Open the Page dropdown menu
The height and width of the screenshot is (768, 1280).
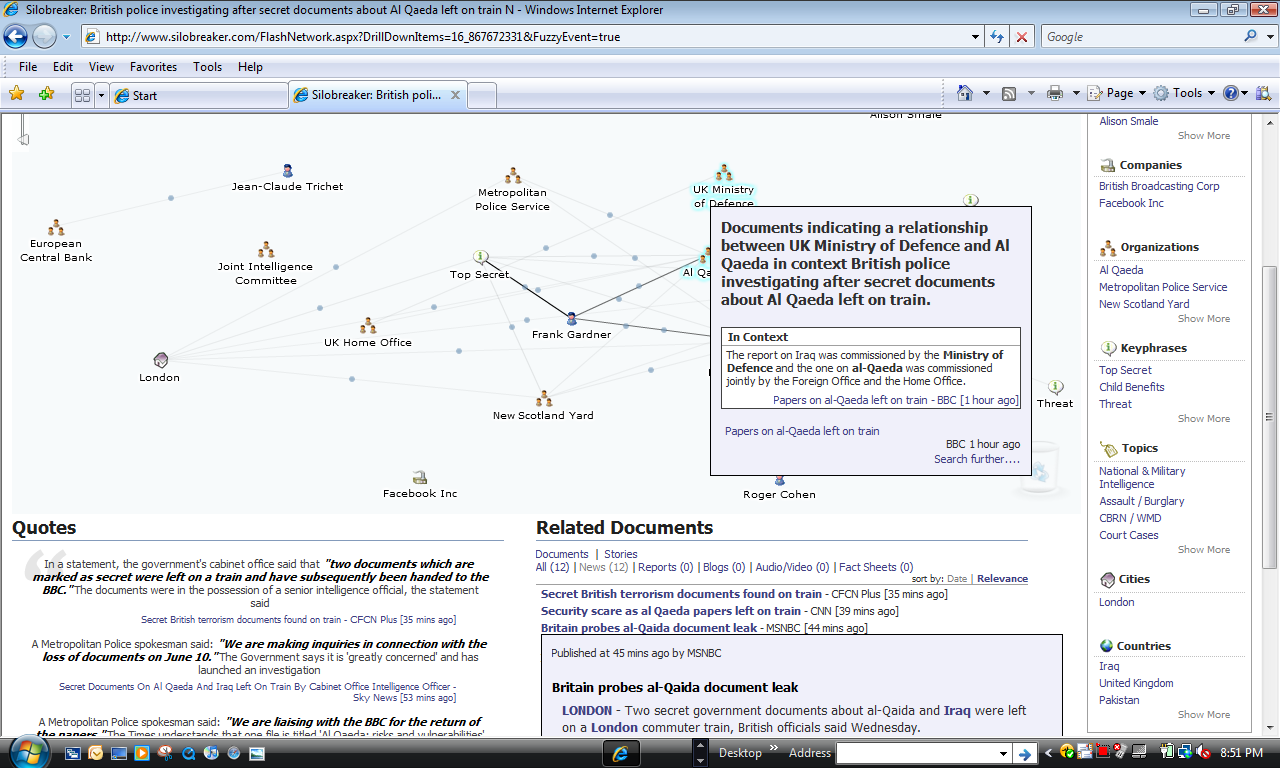coord(1118,93)
